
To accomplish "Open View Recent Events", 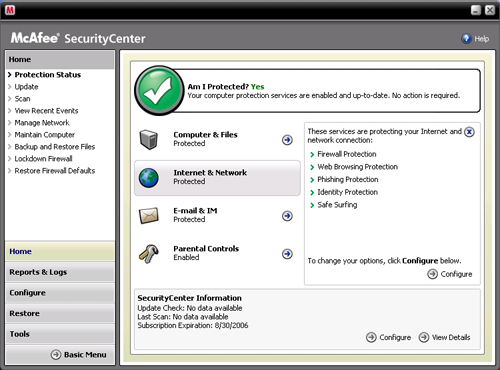I will (46, 111).
